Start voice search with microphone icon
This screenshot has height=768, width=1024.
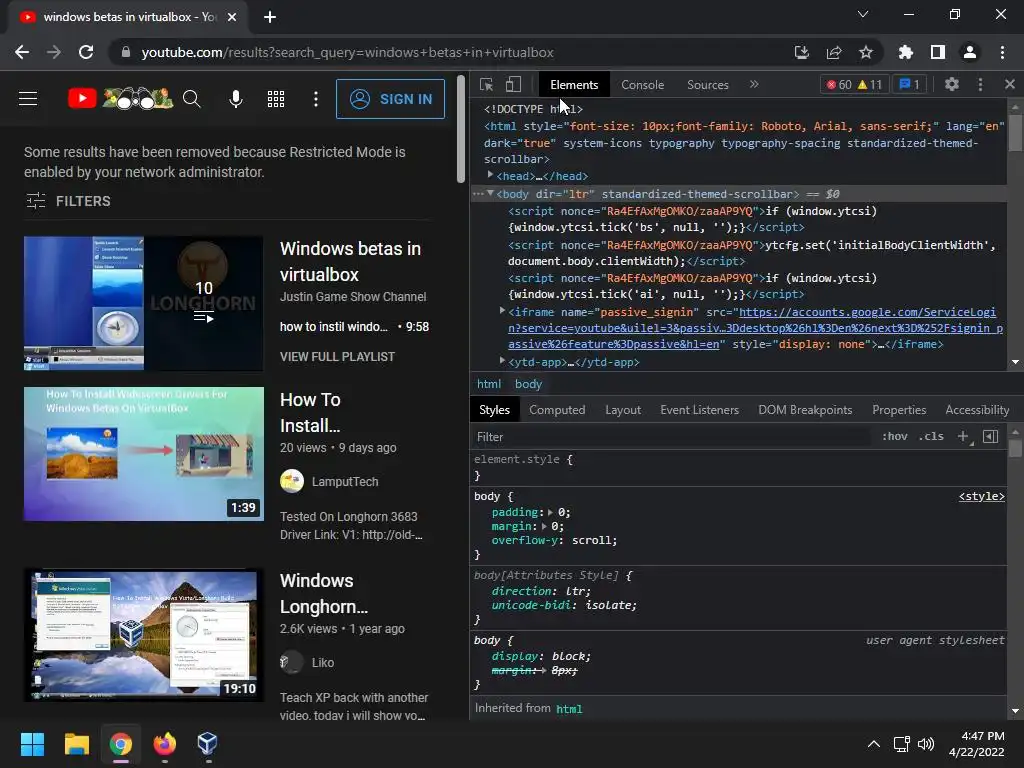(x=236, y=99)
